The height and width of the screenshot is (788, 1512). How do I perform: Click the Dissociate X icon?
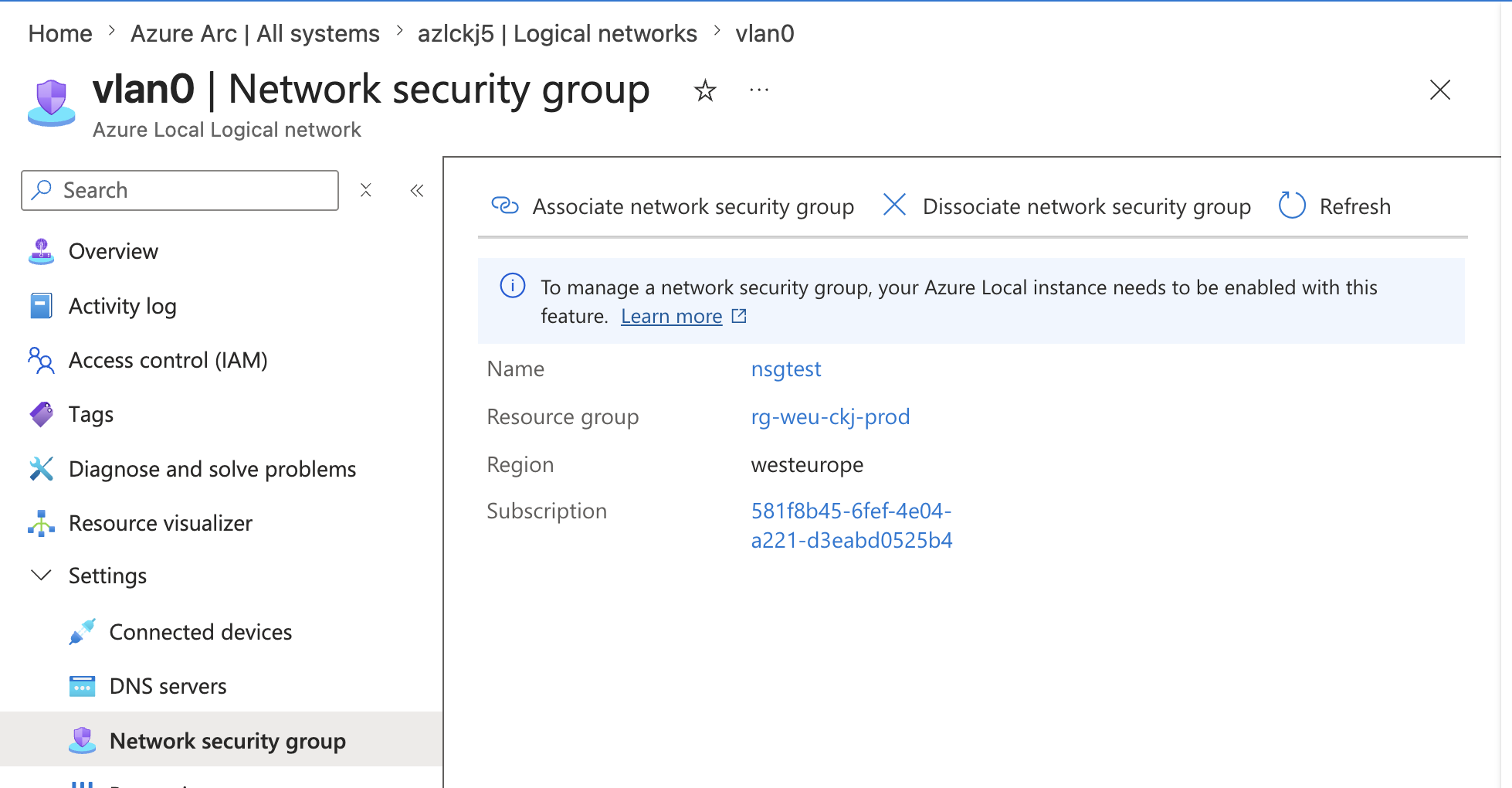click(894, 205)
